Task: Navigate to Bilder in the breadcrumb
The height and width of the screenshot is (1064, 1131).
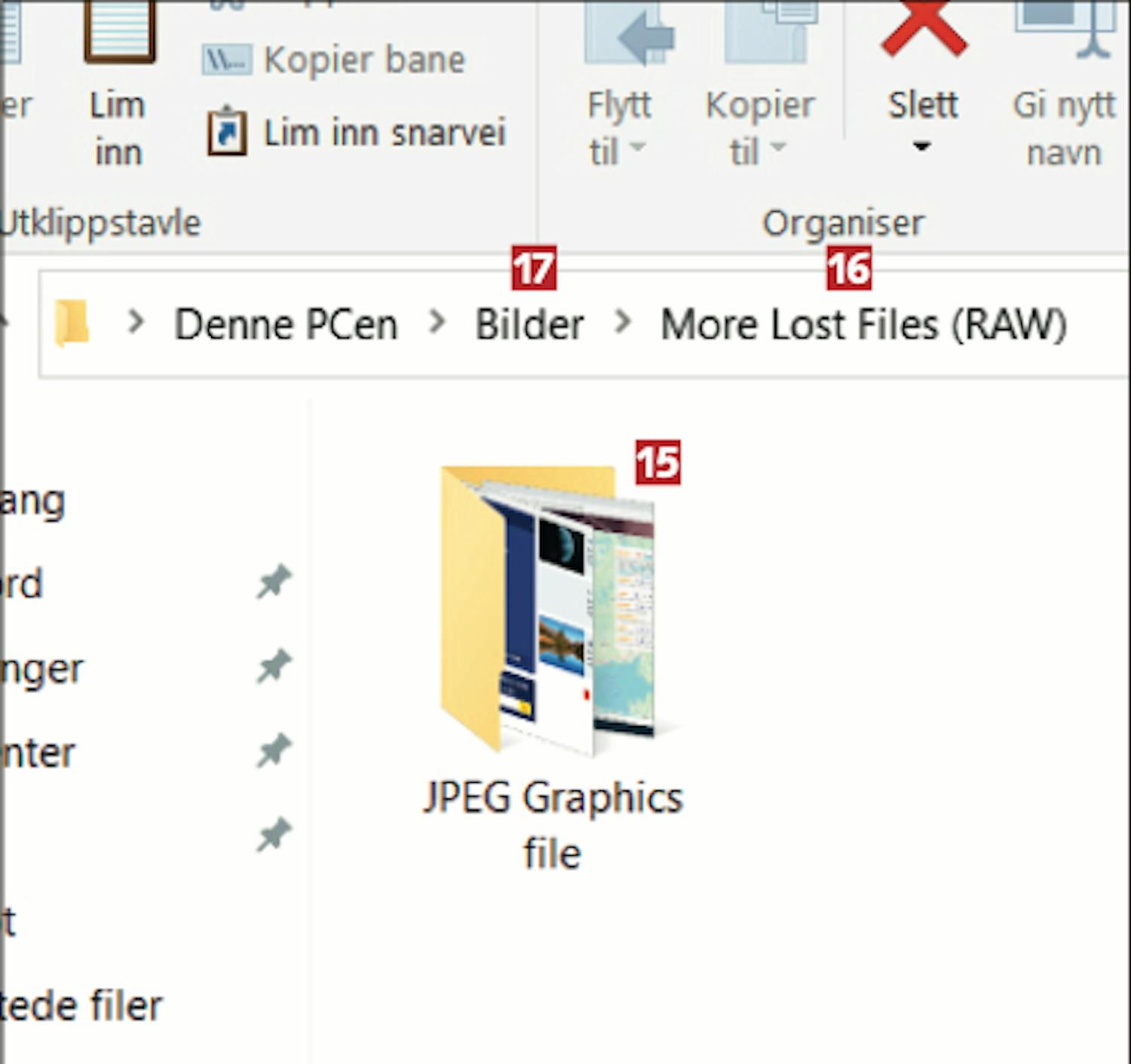Action: [529, 324]
